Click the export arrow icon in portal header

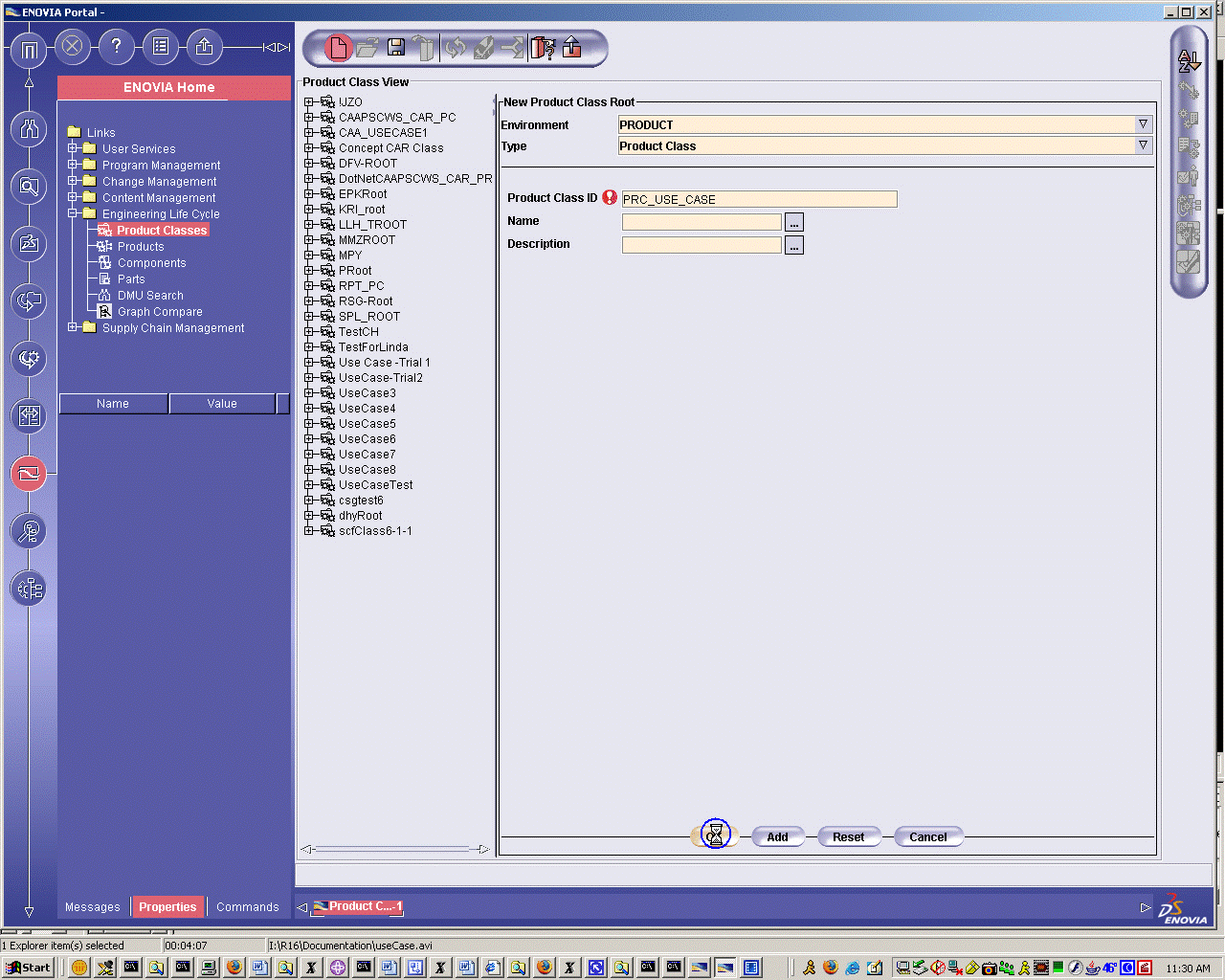tap(205, 46)
